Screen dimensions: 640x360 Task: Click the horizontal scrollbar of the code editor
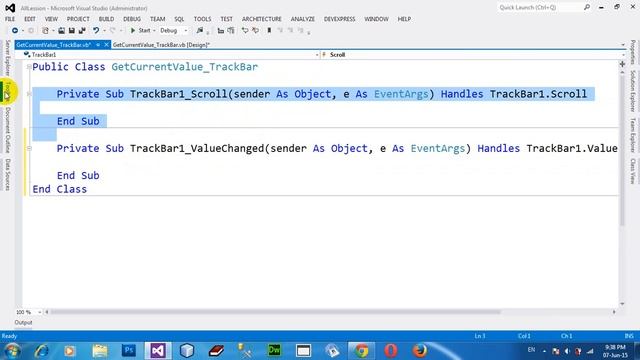[x=276, y=312]
